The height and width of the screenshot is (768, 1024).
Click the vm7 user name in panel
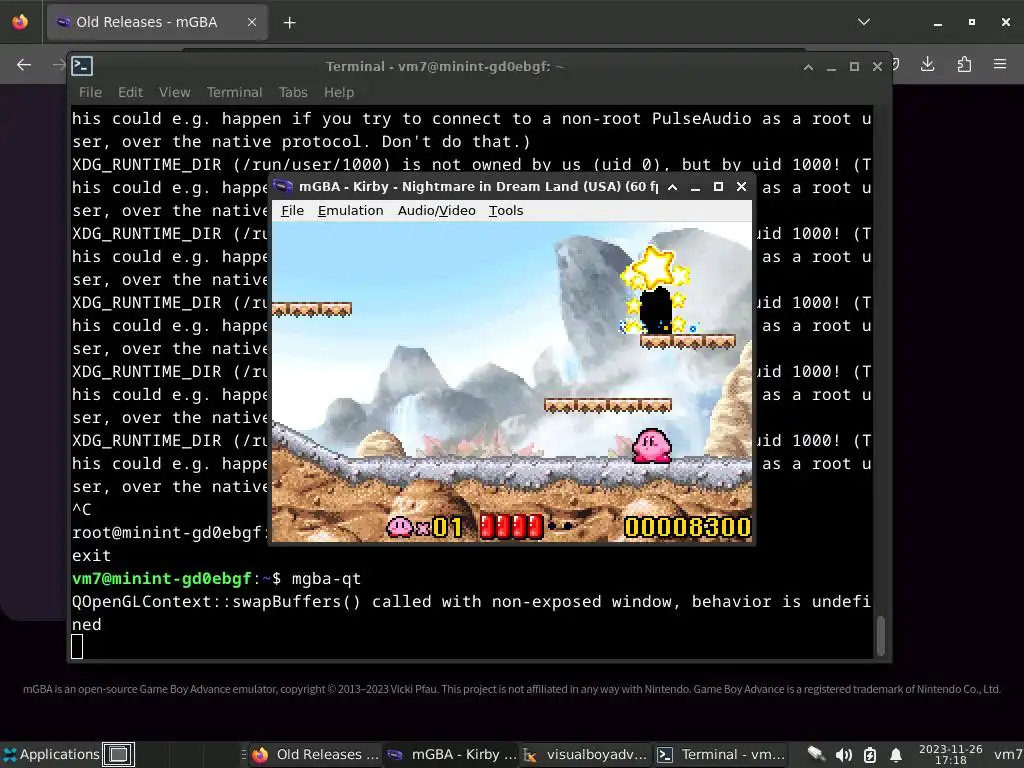[1008, 755]
